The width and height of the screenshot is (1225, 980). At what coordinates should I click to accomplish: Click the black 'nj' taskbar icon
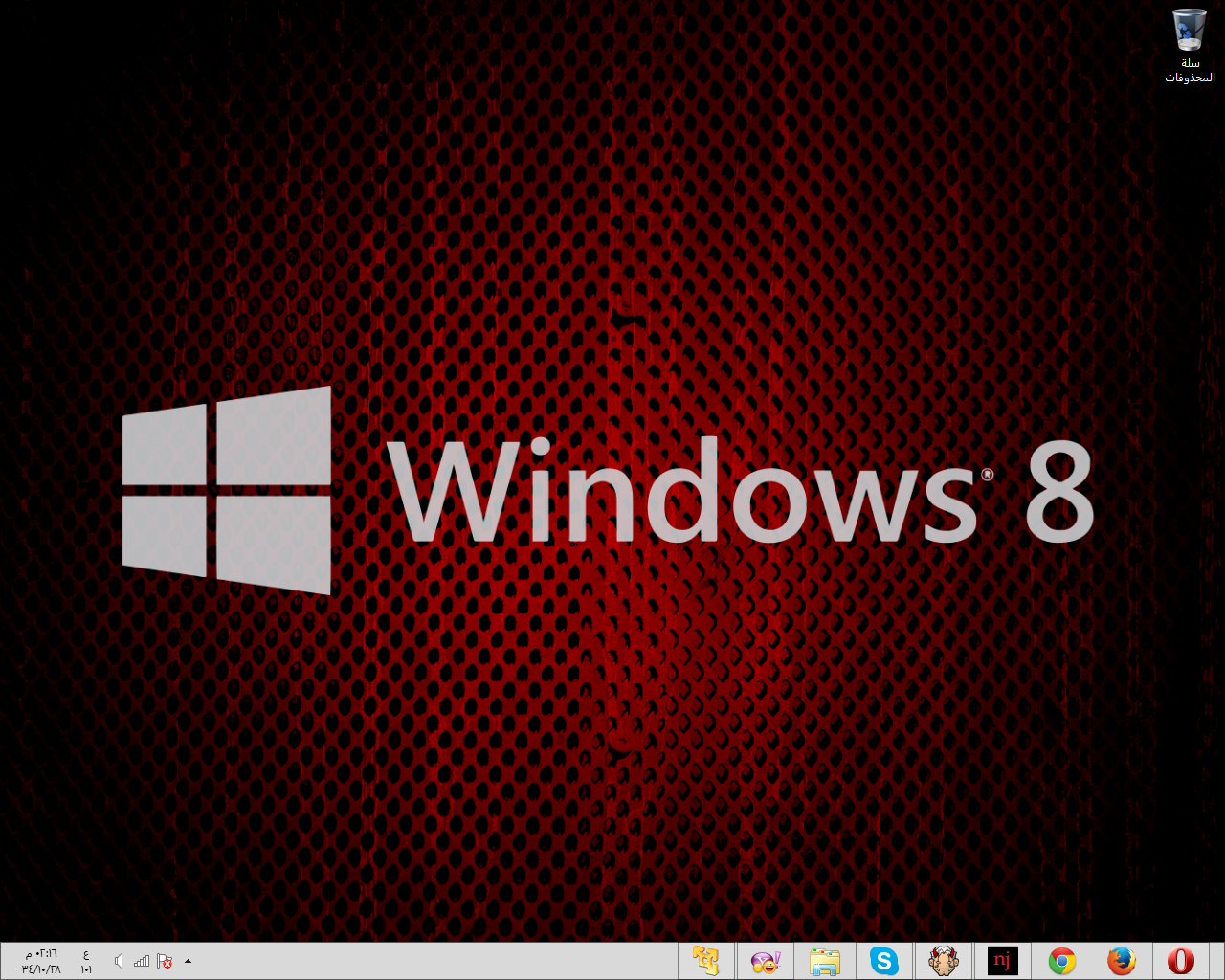coord(1002,961)
